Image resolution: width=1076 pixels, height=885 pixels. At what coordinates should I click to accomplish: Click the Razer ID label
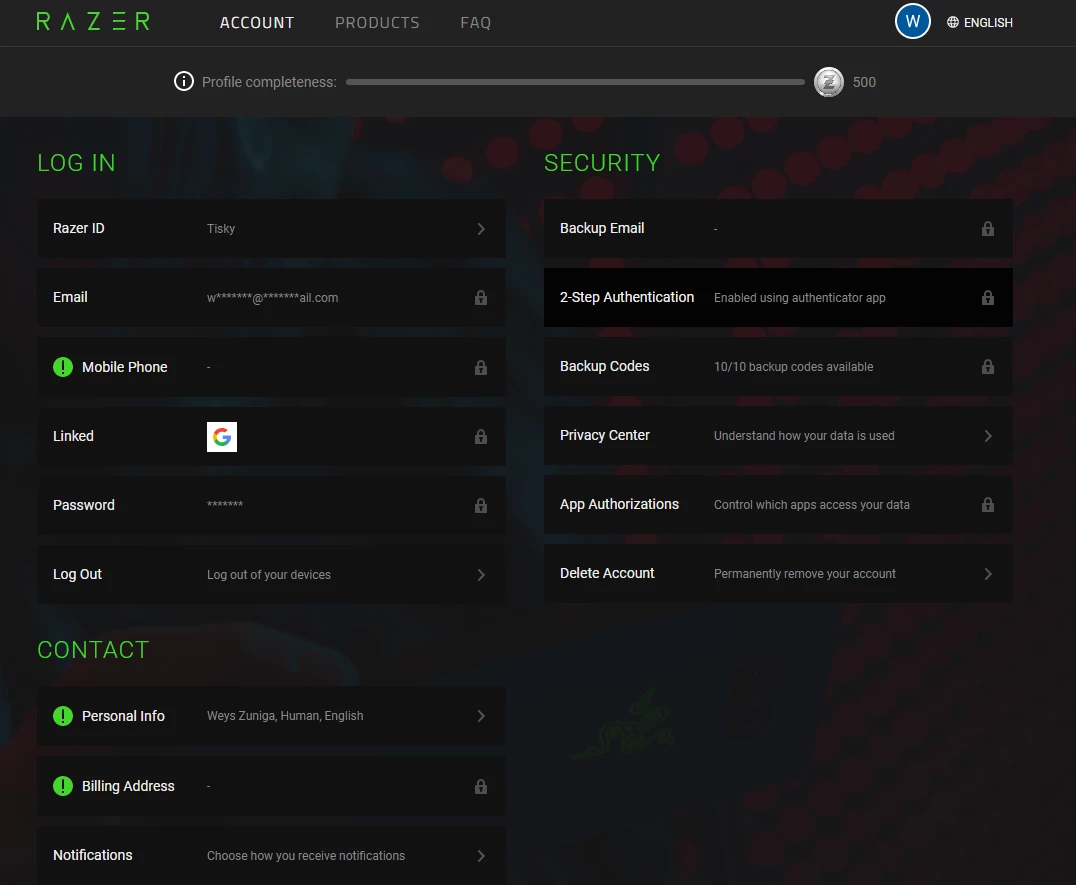79,228
